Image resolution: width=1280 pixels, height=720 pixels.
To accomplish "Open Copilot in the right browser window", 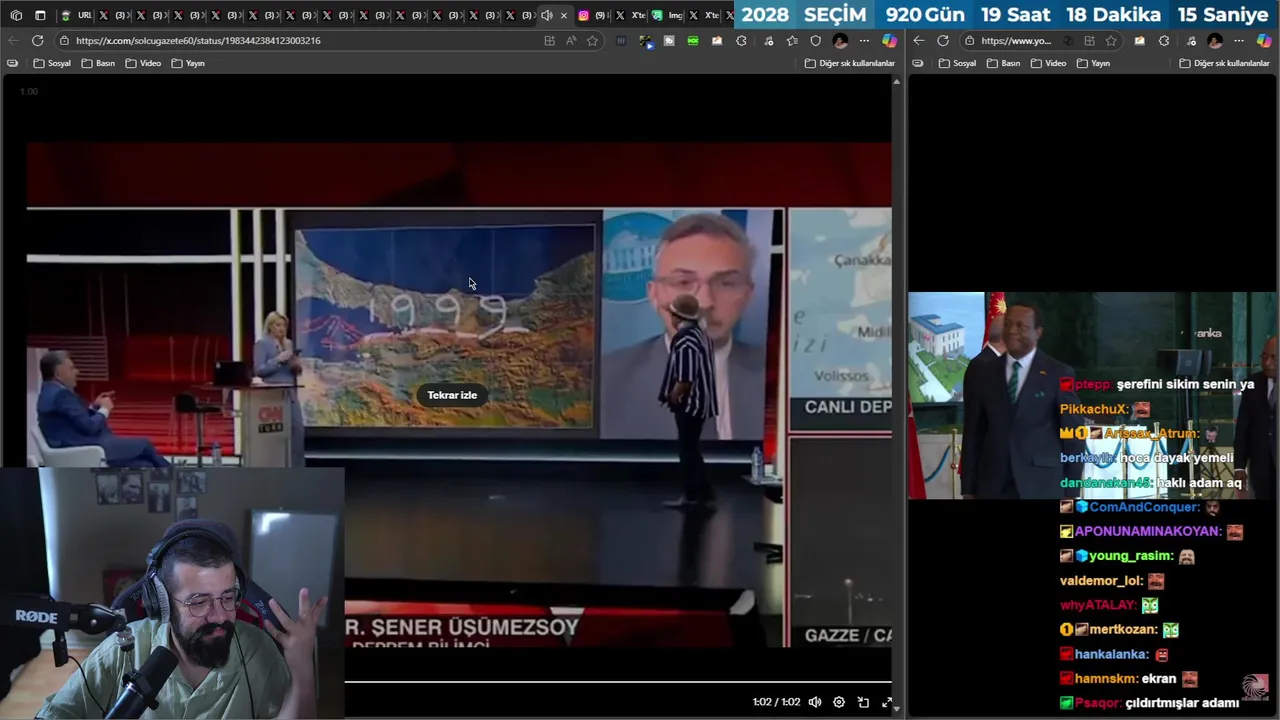I will (x=1263, y=41).
